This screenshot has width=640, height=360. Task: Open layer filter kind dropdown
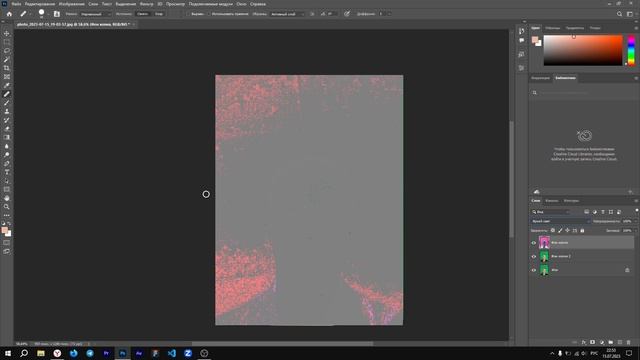[551, 212]
